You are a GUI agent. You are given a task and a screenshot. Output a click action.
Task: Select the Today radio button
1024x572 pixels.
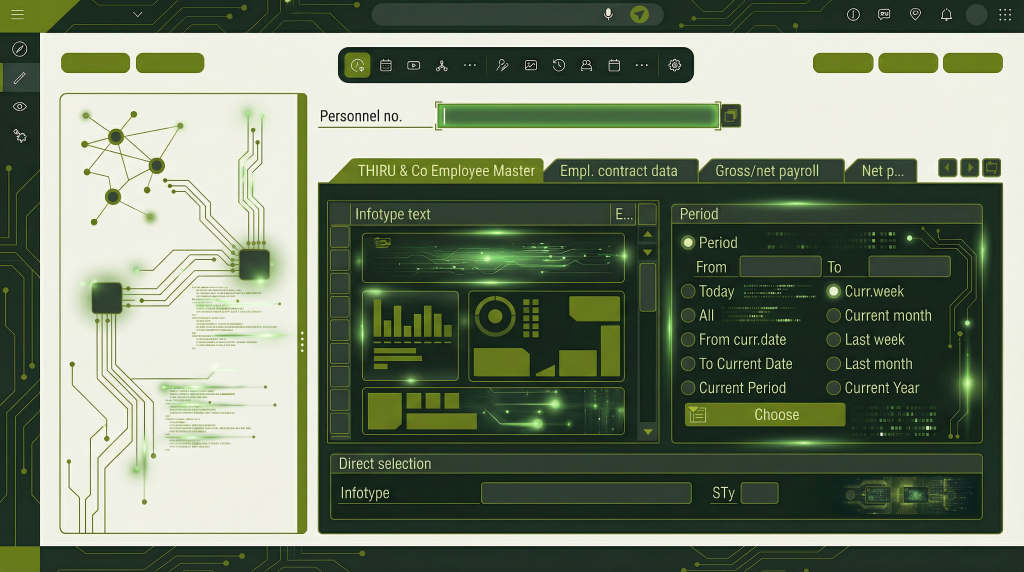[x=688, y=291]
